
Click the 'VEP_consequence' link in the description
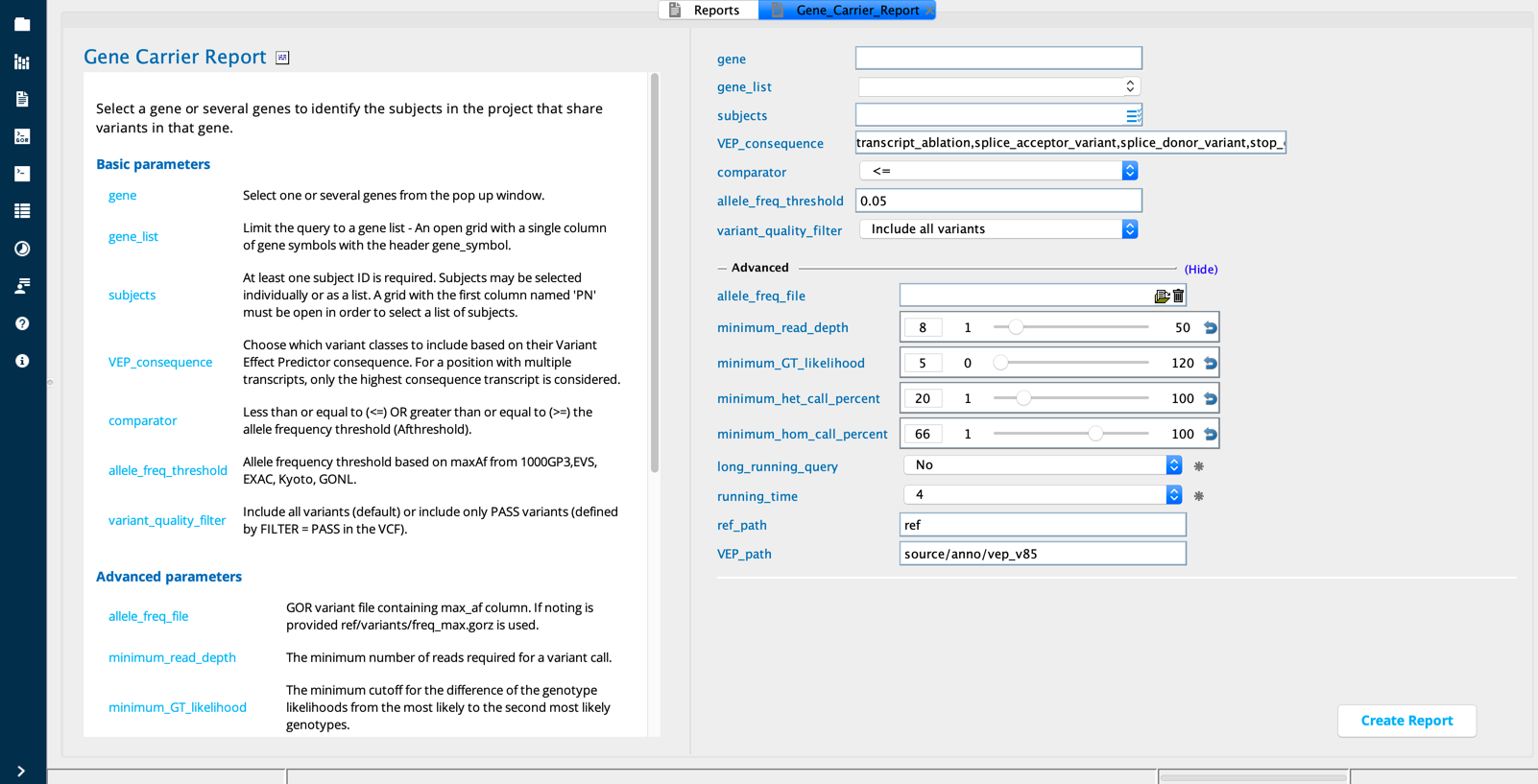(x=160, y=363)
